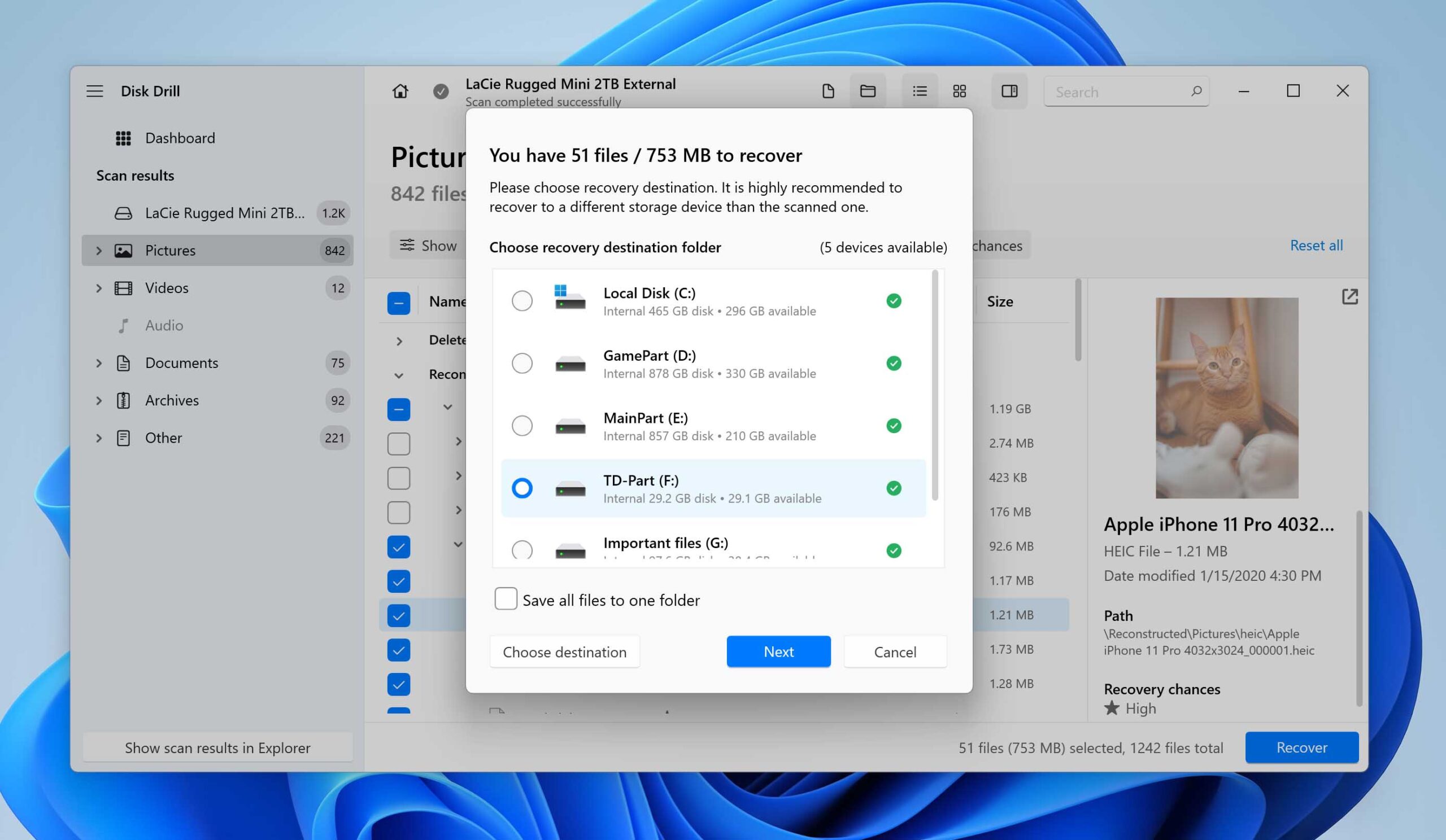Switch to file view icon in toolbar
The height and width of the screenshot is (840, 1446).
click(x=828, y=91)
